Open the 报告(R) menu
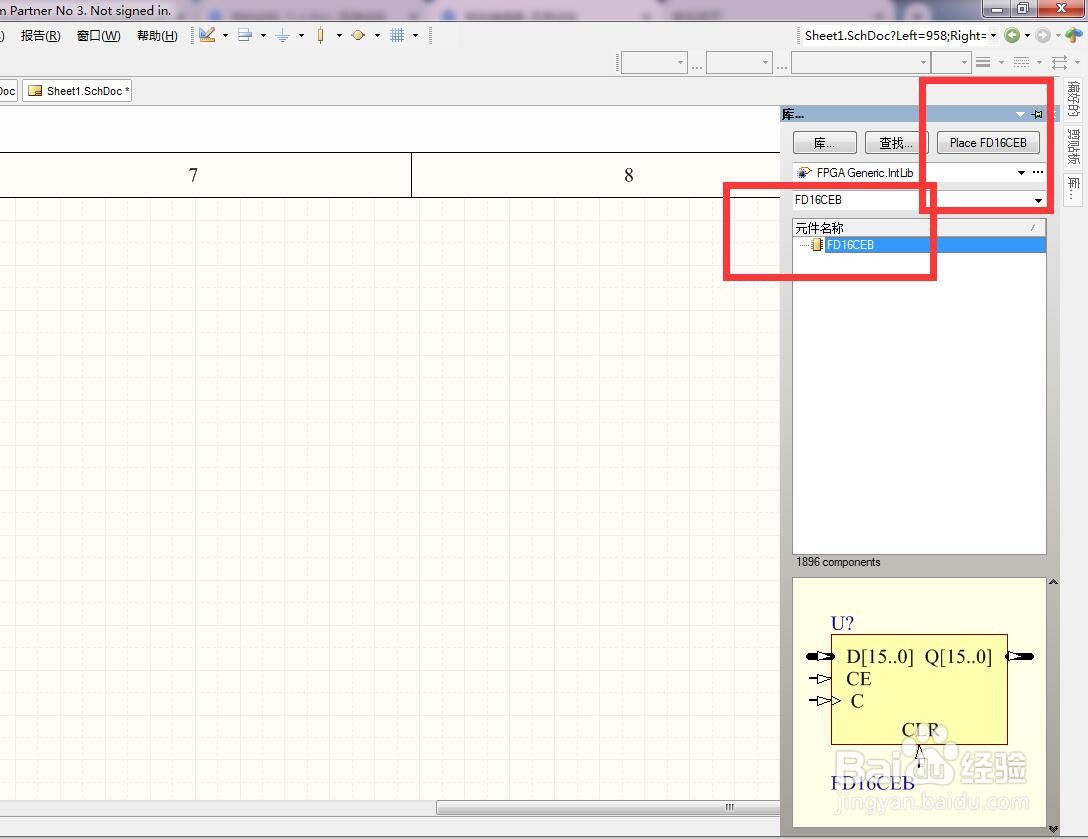The width and height of the screenshot is (1088, 839). [40, 35]
